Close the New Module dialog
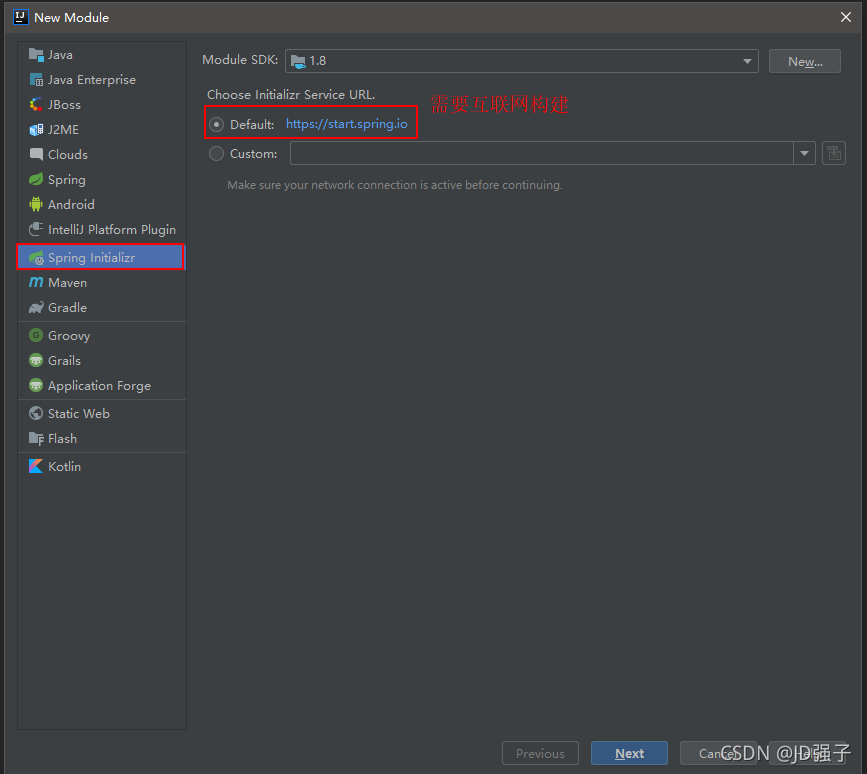The height and width of the screenshot is (774, 867). (x=845, y=17)
